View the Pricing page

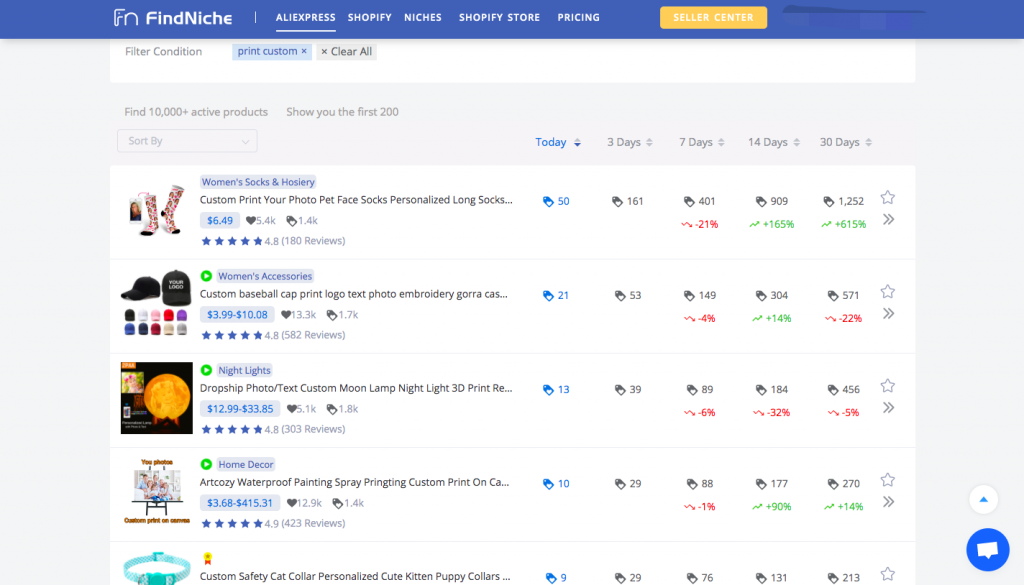click(x=579, y=18)
